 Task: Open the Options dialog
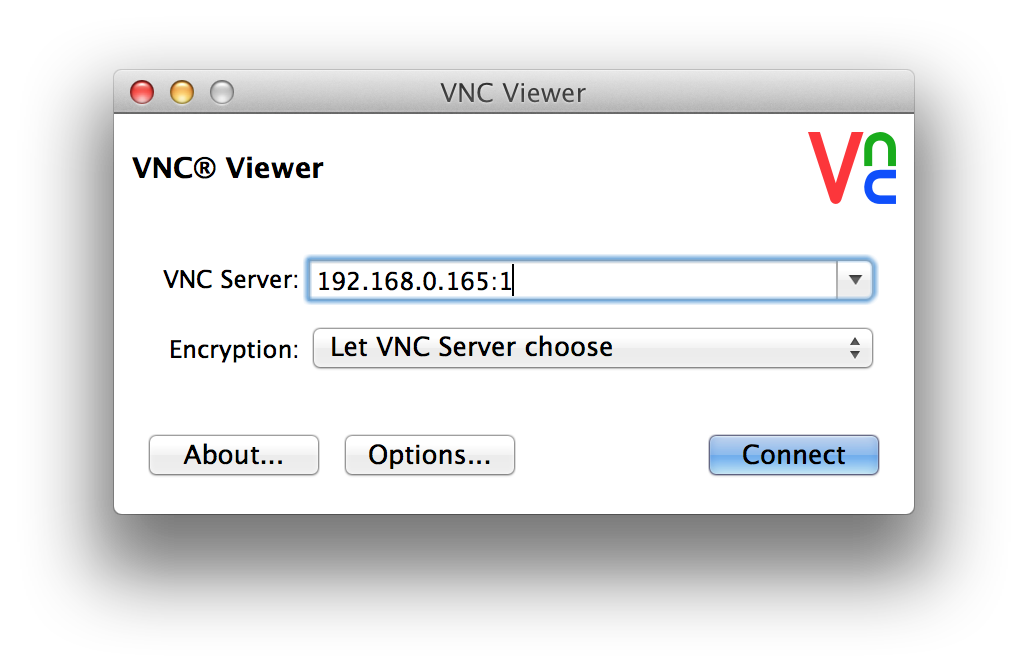429,454
